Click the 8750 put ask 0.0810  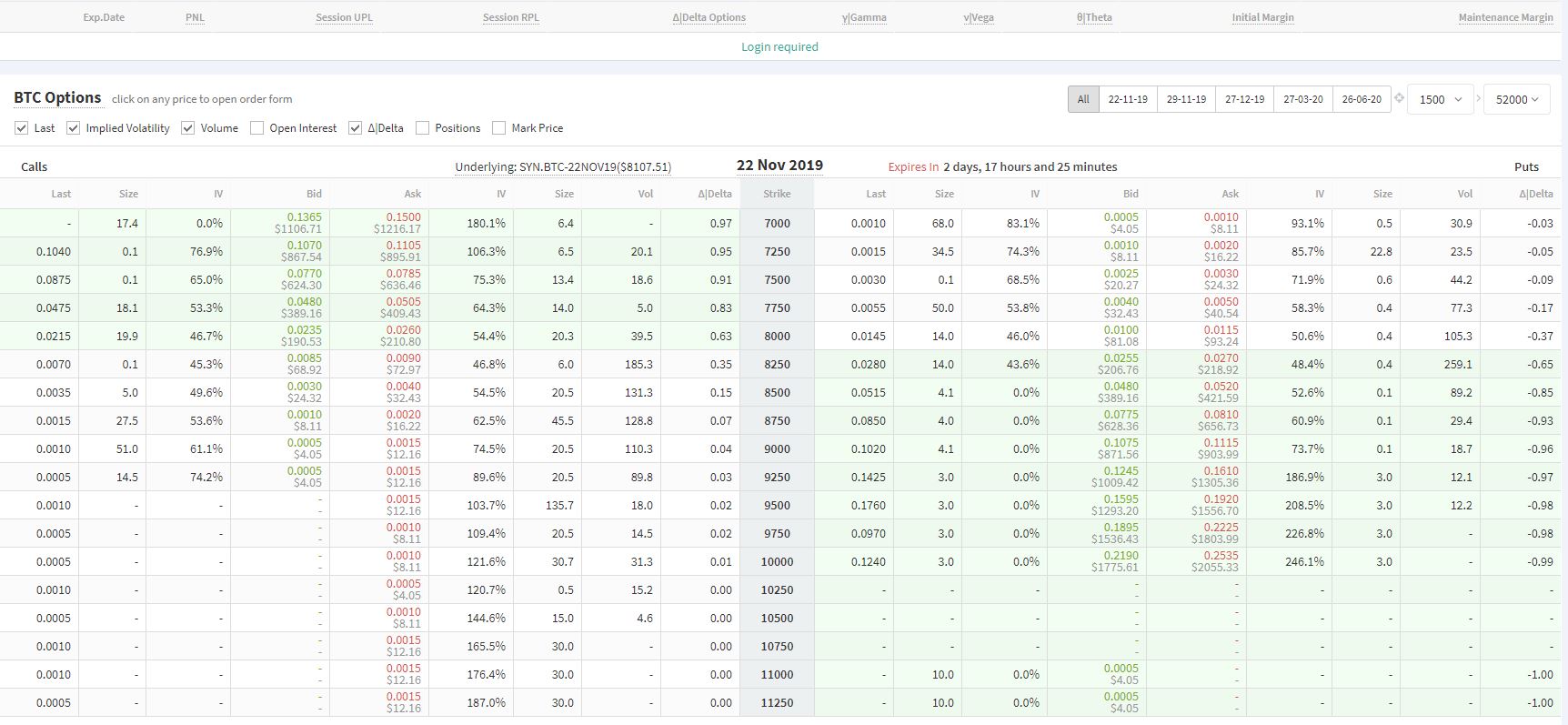coord(1221,415)
